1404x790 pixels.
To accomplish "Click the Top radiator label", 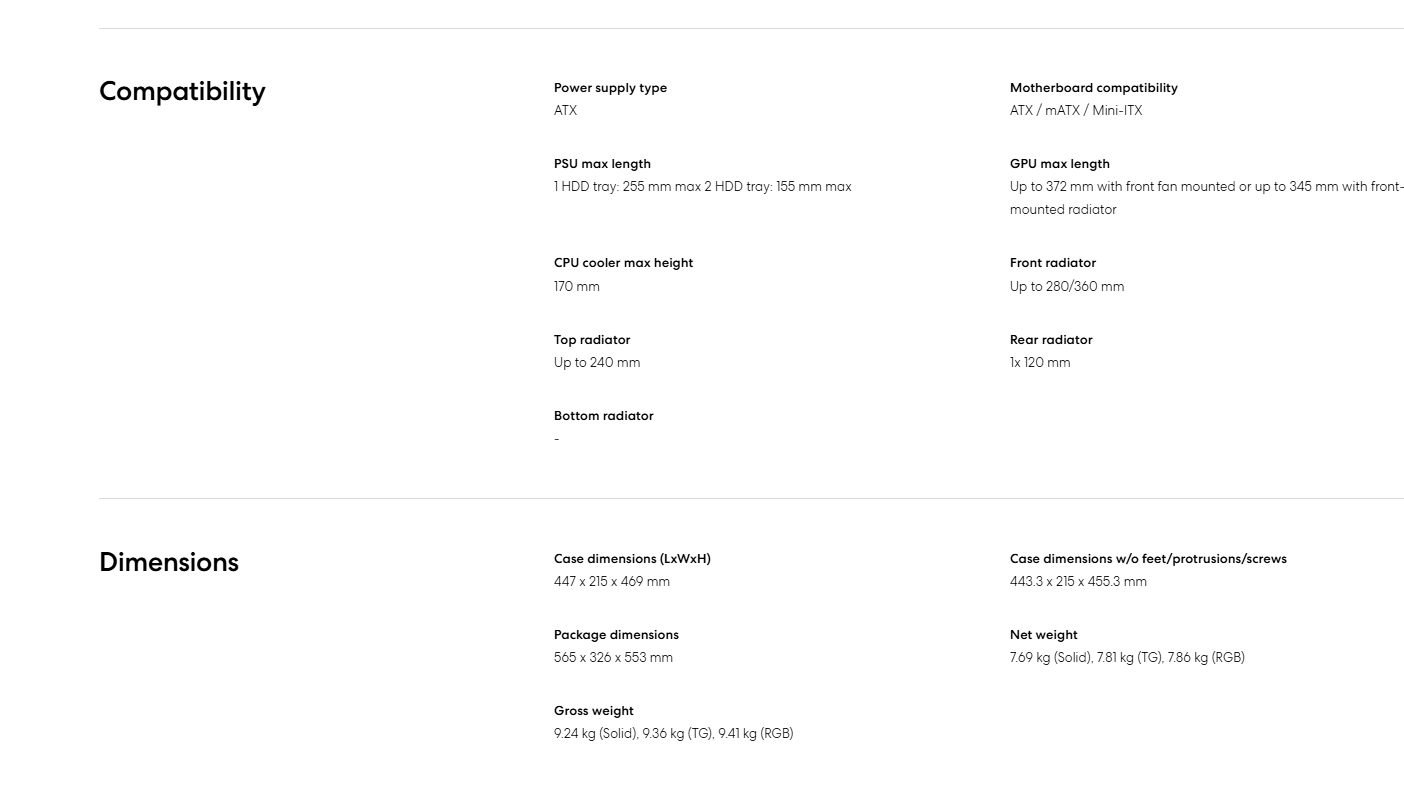I will click(x=592, y=340).
